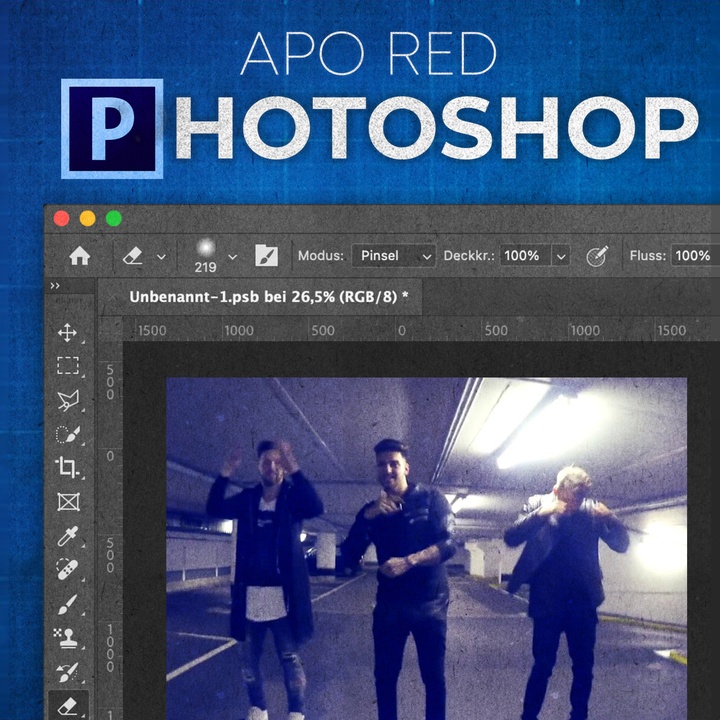Choose the Brush tool in the toolbar
720x720 pixels.
67,604
